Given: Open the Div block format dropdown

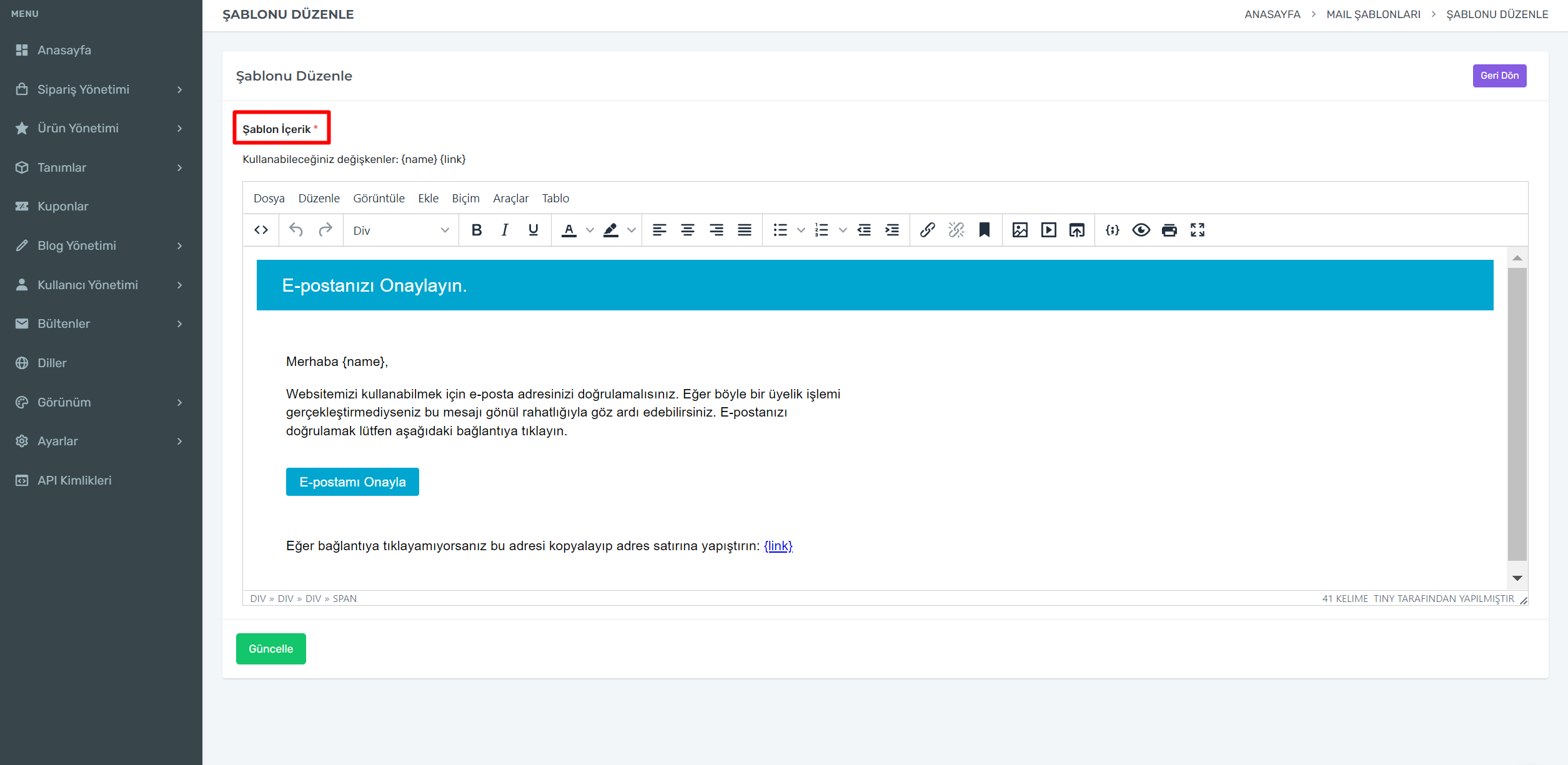Looking at the screenshot, I should [x=400, y=230].
